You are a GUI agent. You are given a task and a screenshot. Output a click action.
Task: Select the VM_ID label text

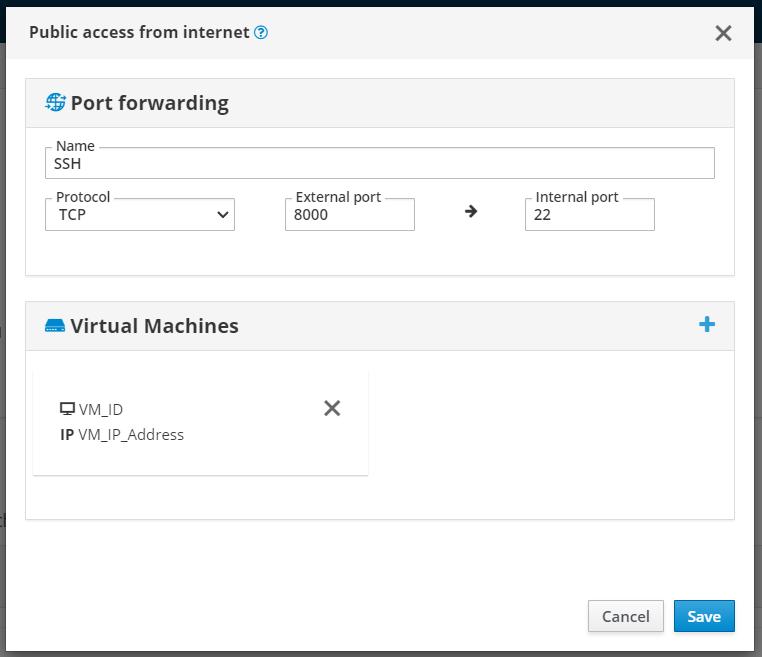click(x=101, y=409)
